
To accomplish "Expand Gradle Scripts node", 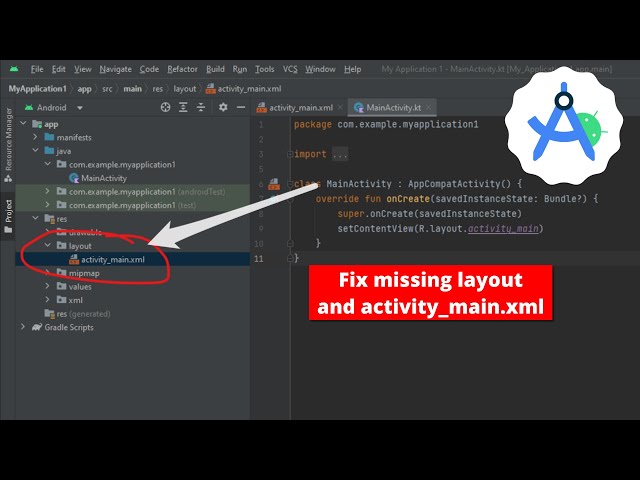I will point(23,327).
